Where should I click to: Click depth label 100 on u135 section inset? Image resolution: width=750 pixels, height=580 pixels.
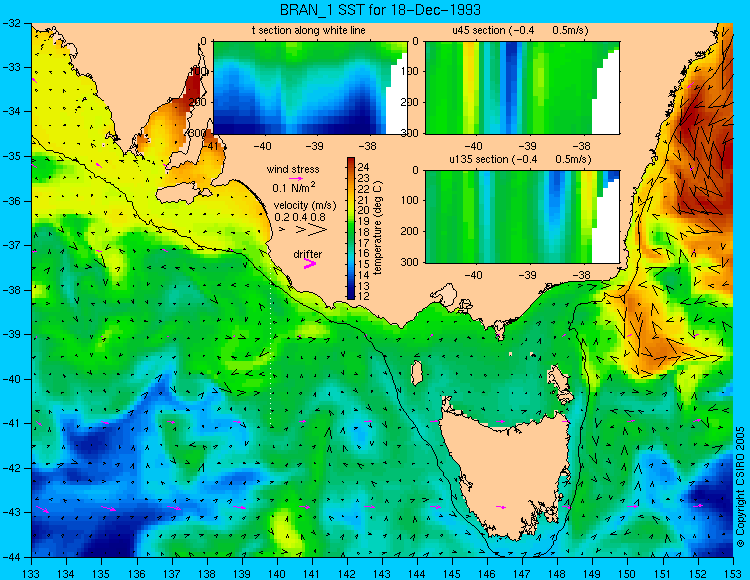[x=411, y=200]
